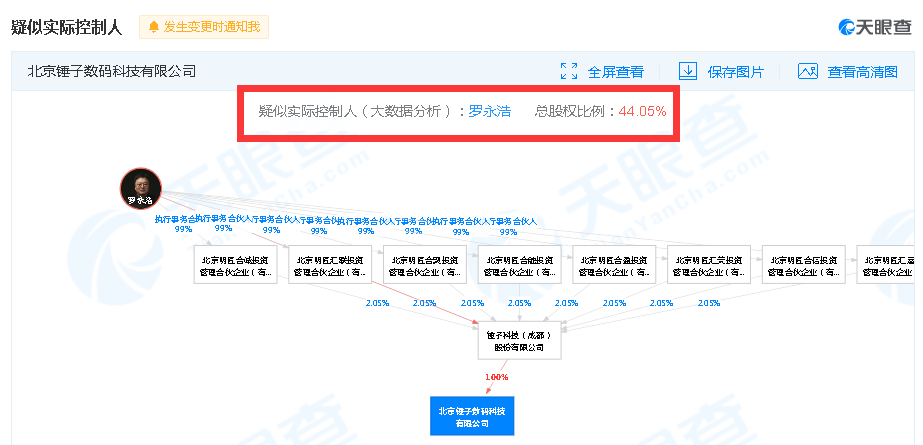Select the 锤子科技(成都)股份有限公司 node
923x445 pixels.
519,341
